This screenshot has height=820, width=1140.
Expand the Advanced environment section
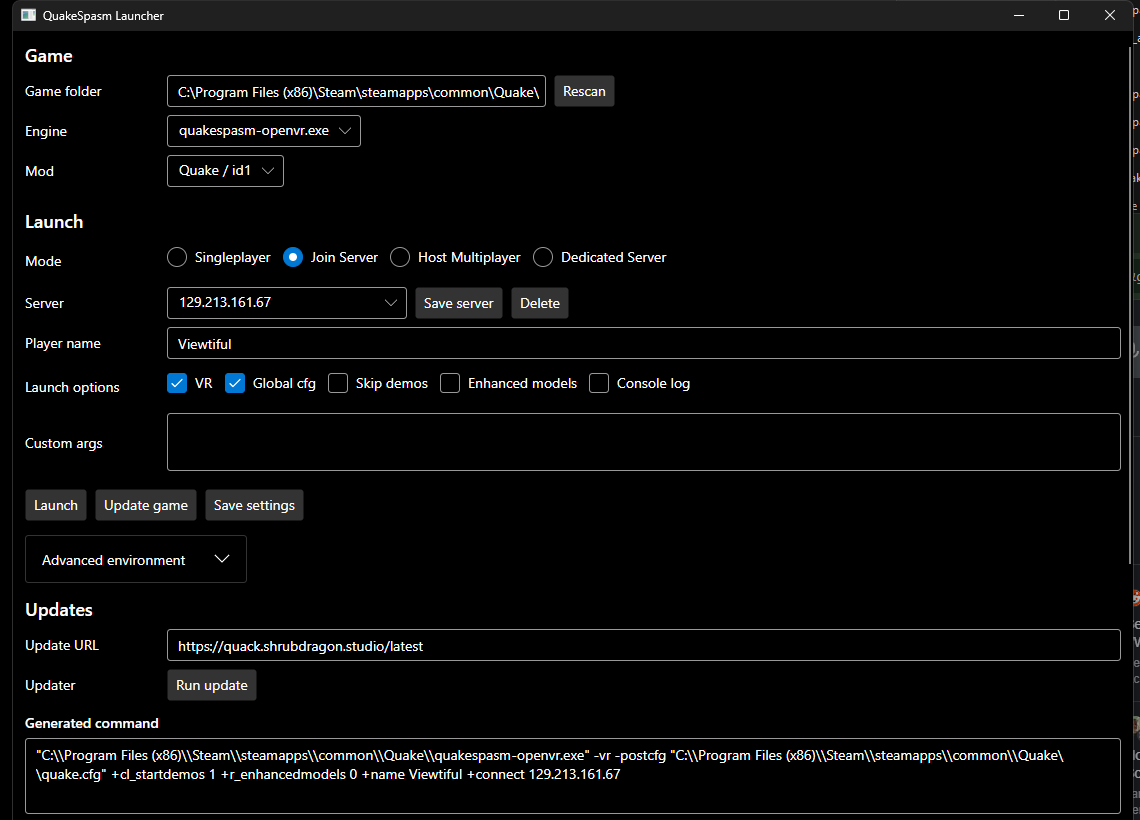tap(136, 559)
